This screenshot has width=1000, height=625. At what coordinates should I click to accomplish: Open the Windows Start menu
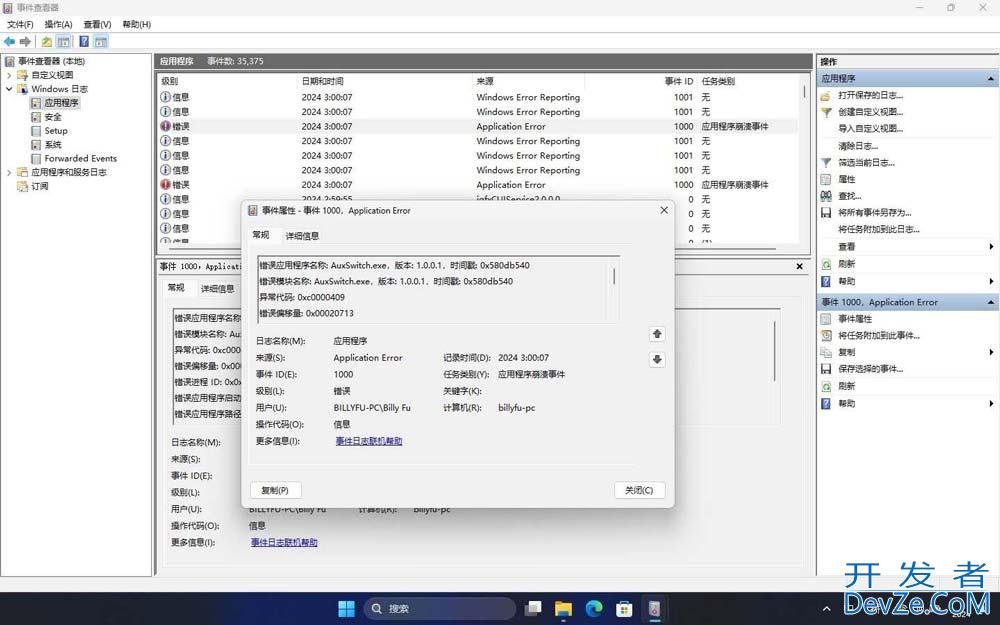(x=346, y=608)
